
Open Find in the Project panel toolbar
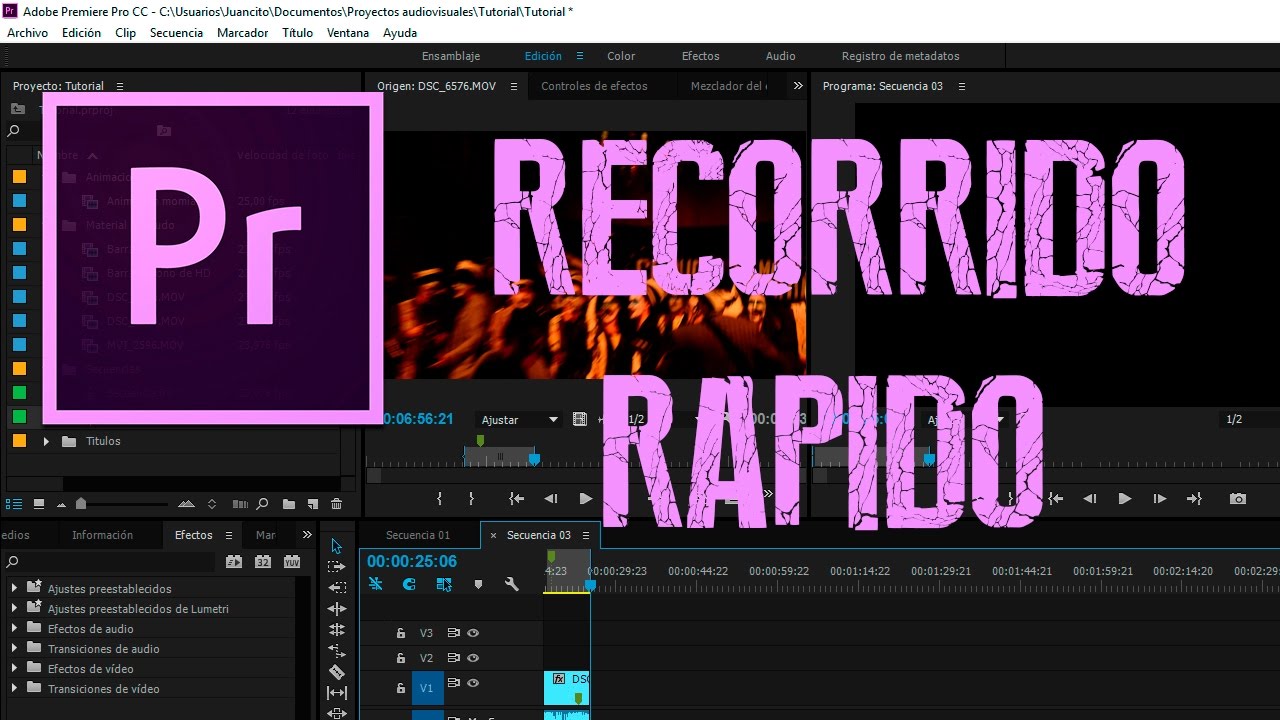(x=263, y=504)
